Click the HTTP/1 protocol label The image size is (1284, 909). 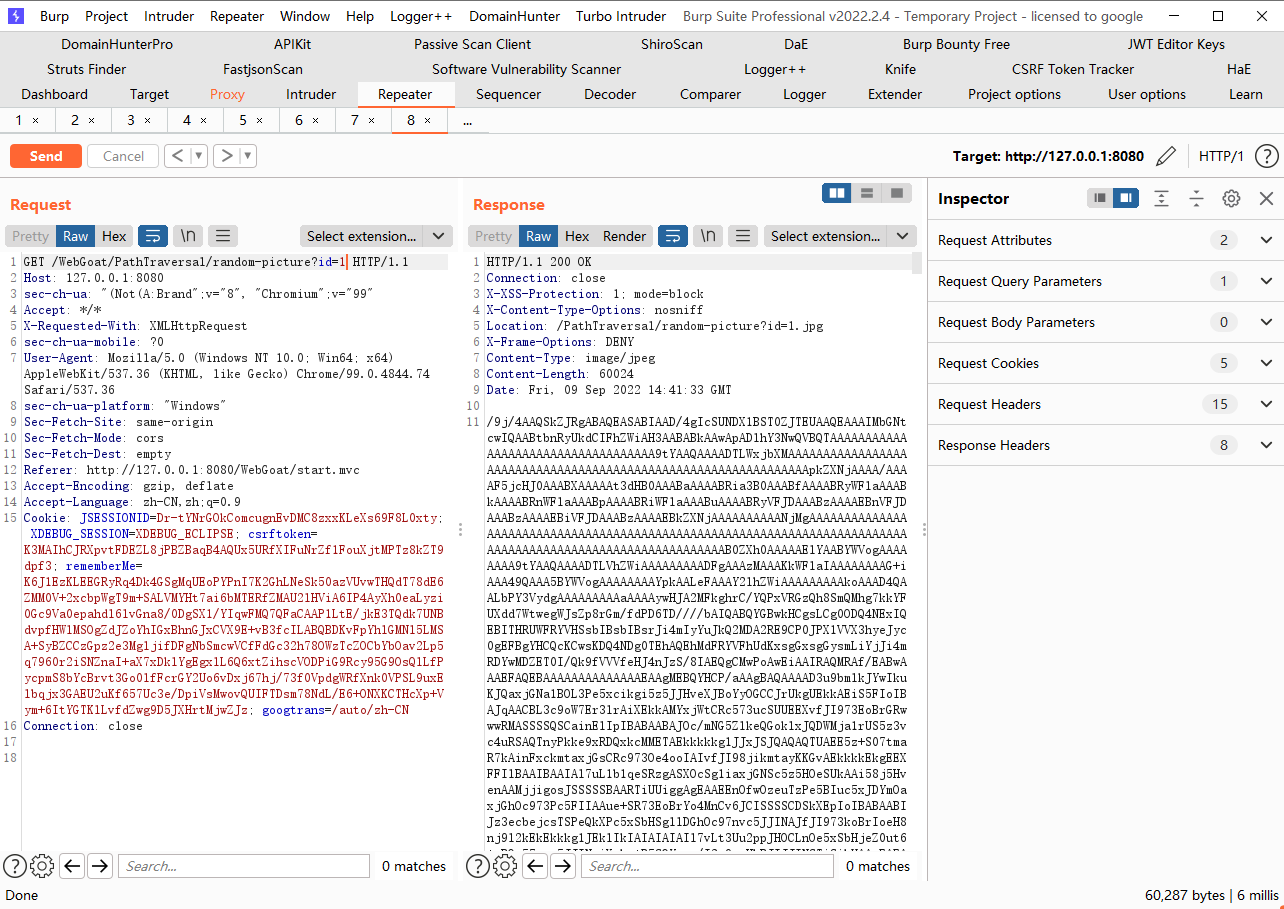[x=1221, y=156]
